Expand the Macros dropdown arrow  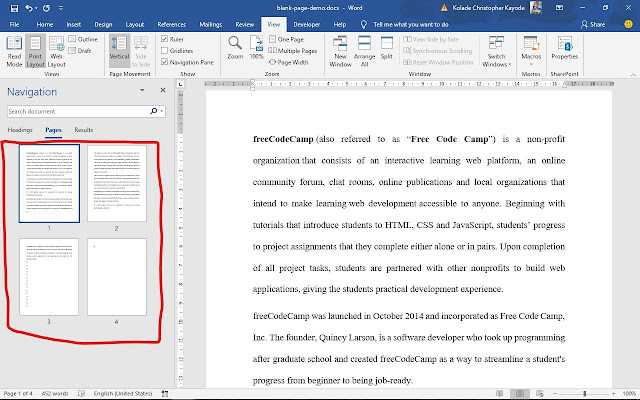[x=531, y=64]
